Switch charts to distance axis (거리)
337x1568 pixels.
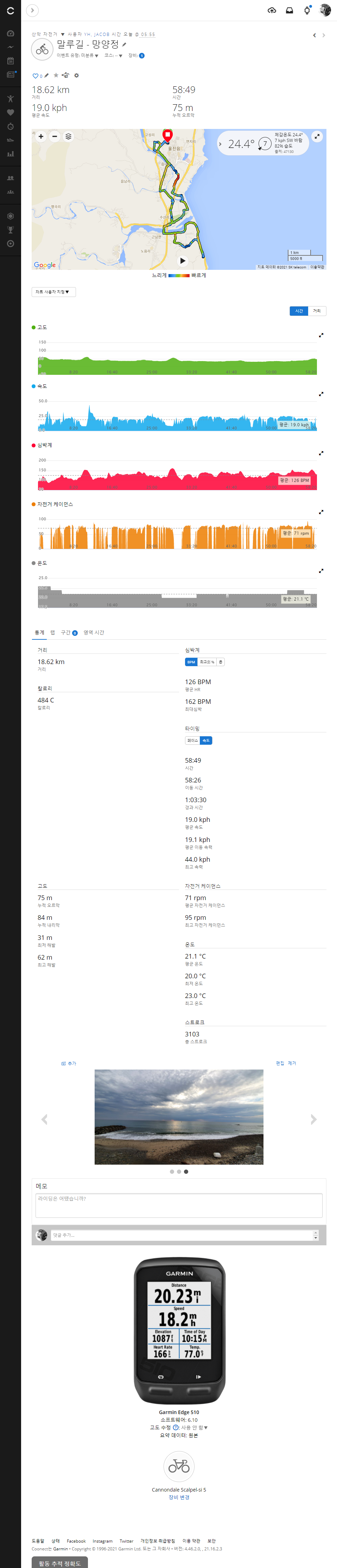point(317,311)
